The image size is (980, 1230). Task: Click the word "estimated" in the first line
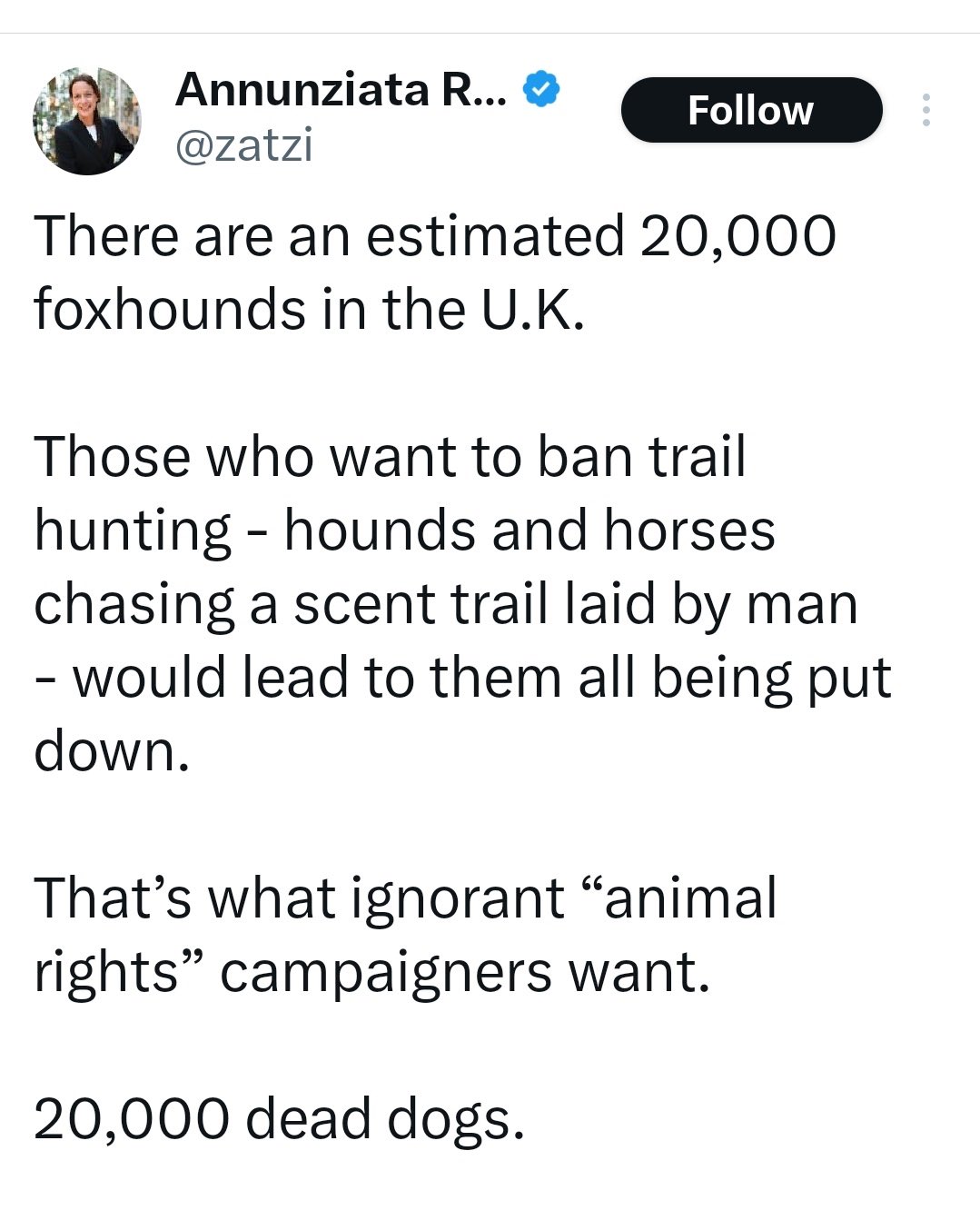[x=496, y=235]
